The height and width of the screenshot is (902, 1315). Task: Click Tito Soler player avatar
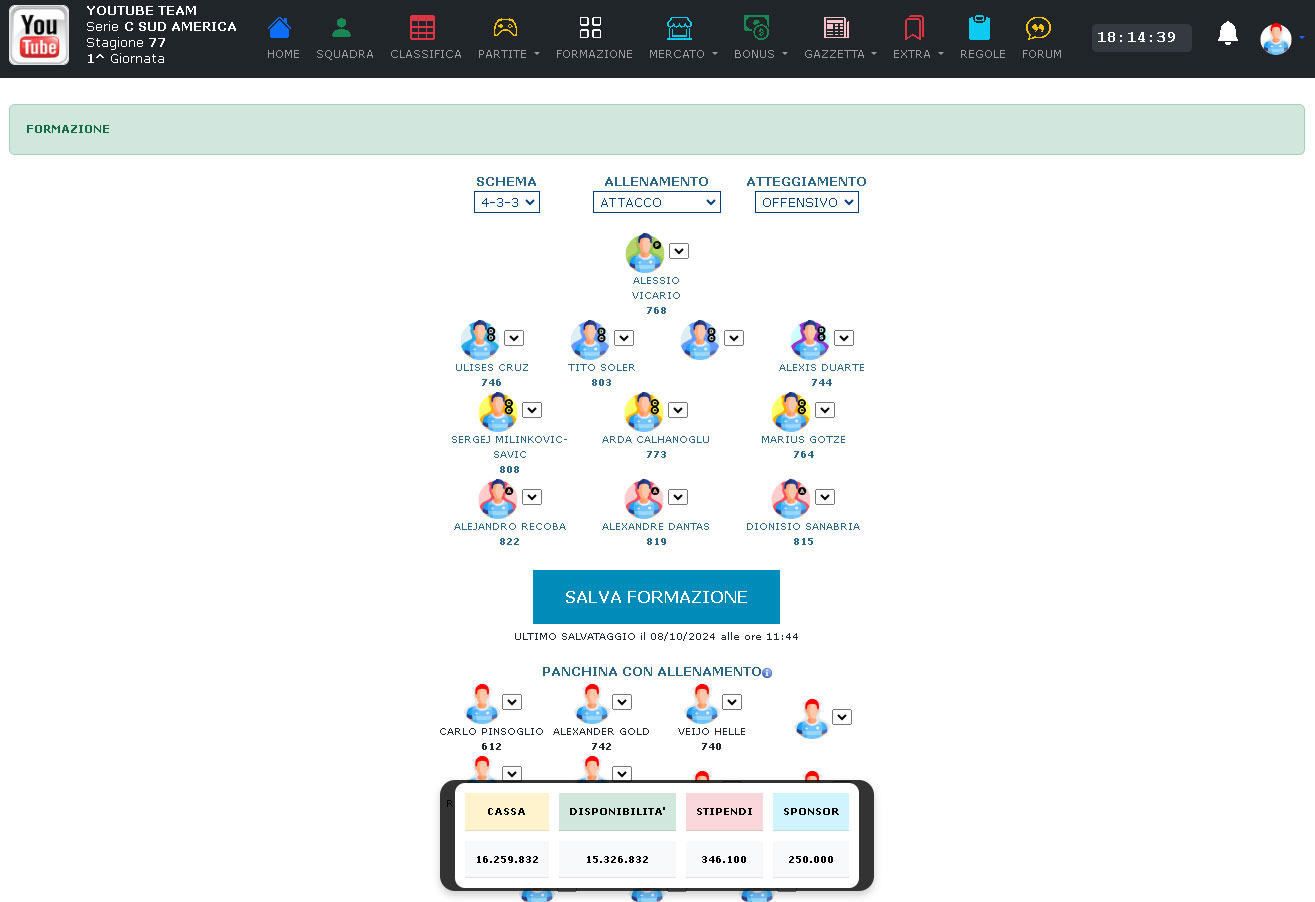tap(590, 340)
